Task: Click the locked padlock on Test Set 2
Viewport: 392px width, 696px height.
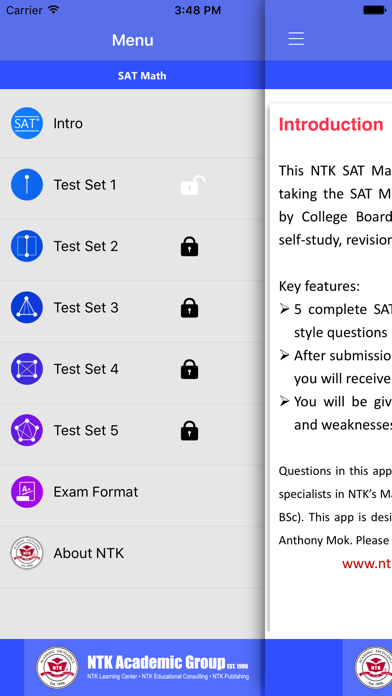Action: pos(190,246)
